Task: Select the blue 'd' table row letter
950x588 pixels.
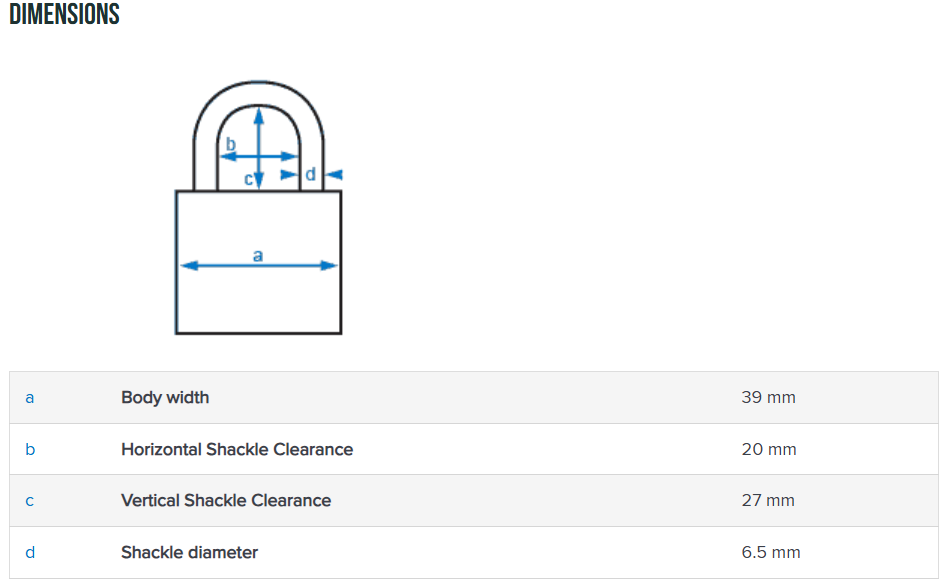Action: tap(29, 553)
